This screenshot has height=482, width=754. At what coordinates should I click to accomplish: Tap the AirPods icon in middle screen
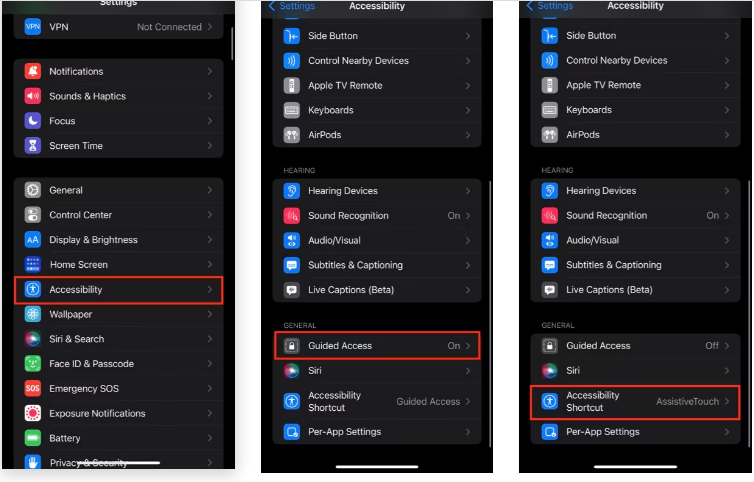click(291, 135)
